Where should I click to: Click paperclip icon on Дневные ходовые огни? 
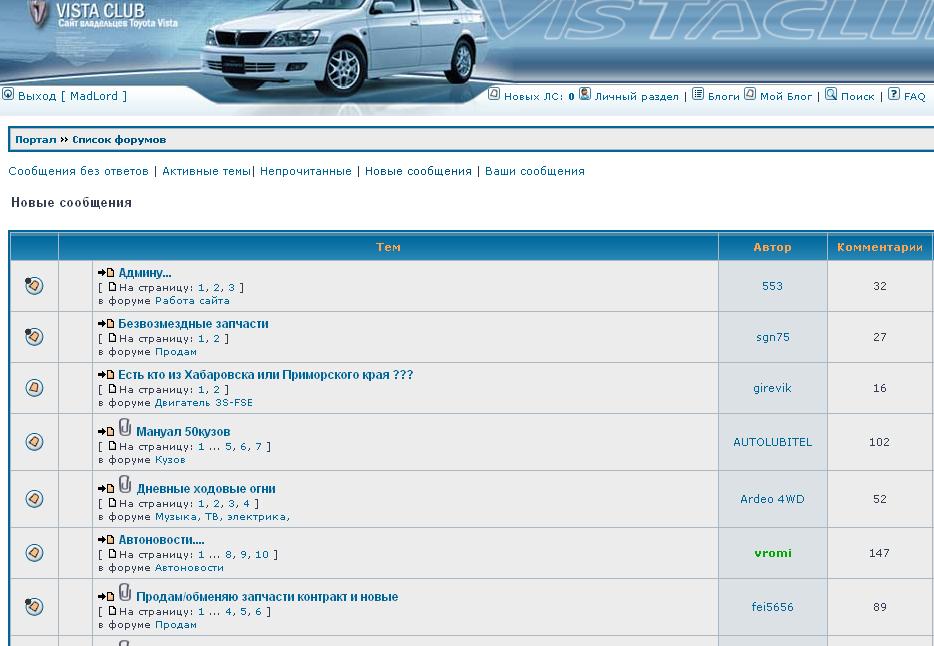(125, 485)
